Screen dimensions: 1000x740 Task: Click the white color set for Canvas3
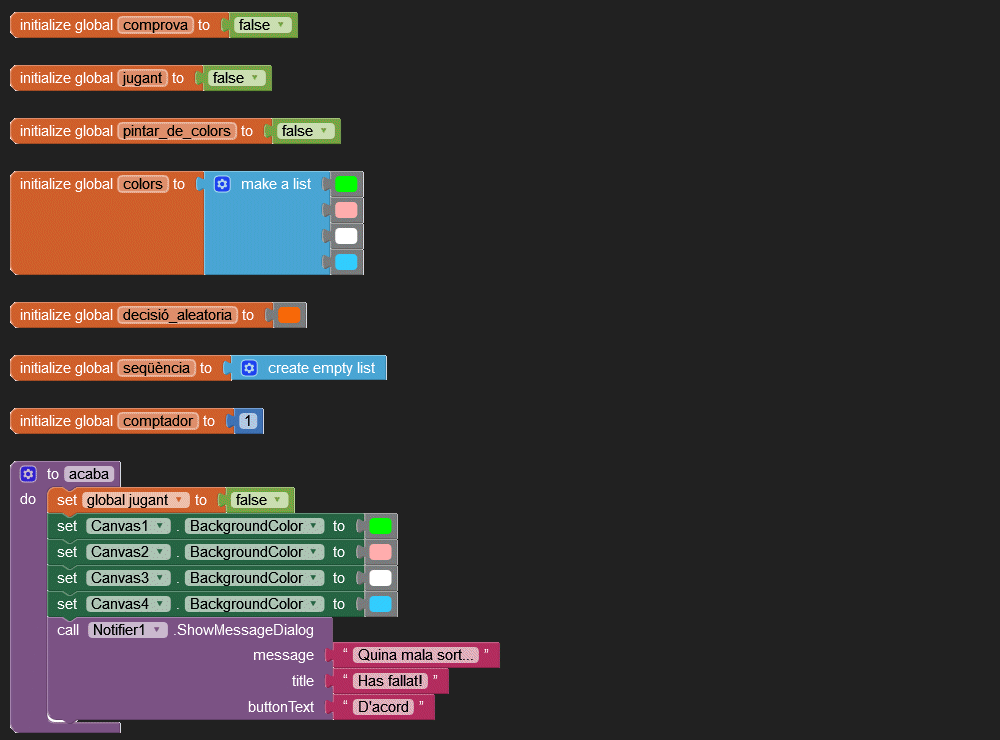[x=380, y=578]
